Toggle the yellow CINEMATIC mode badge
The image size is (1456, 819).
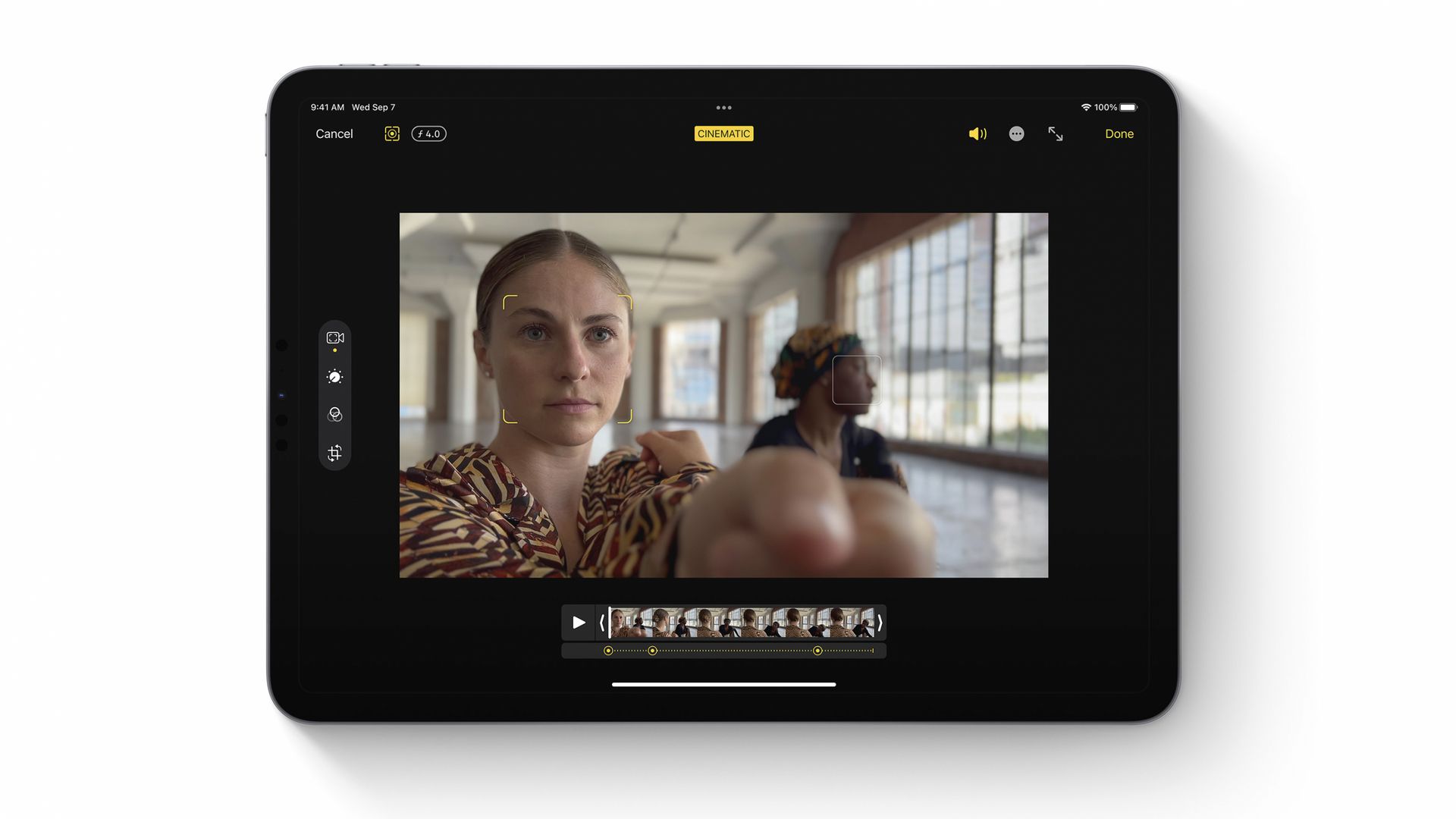723,133
